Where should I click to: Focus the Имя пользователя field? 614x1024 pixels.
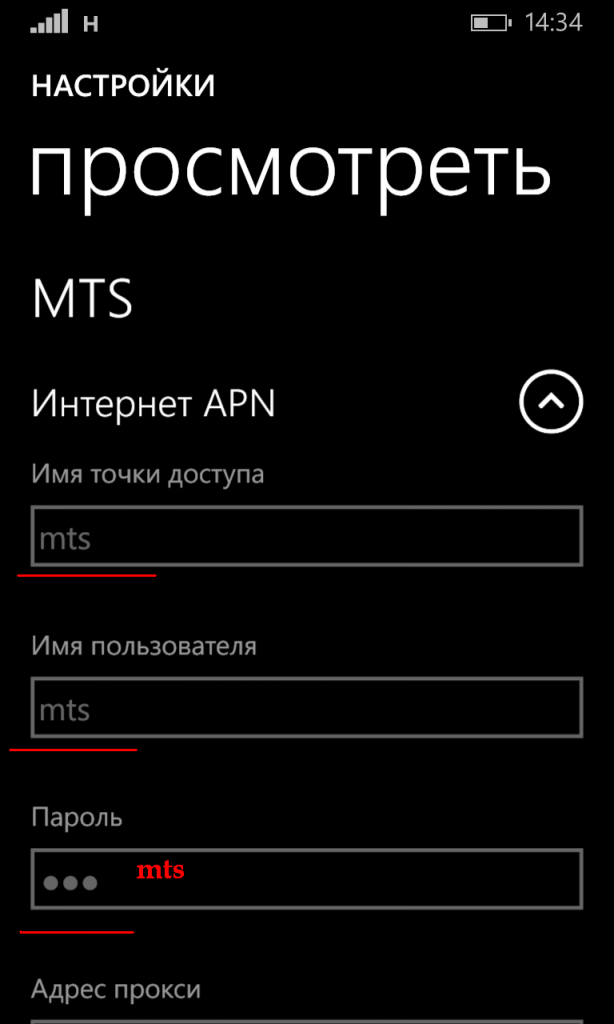[306, 707]
